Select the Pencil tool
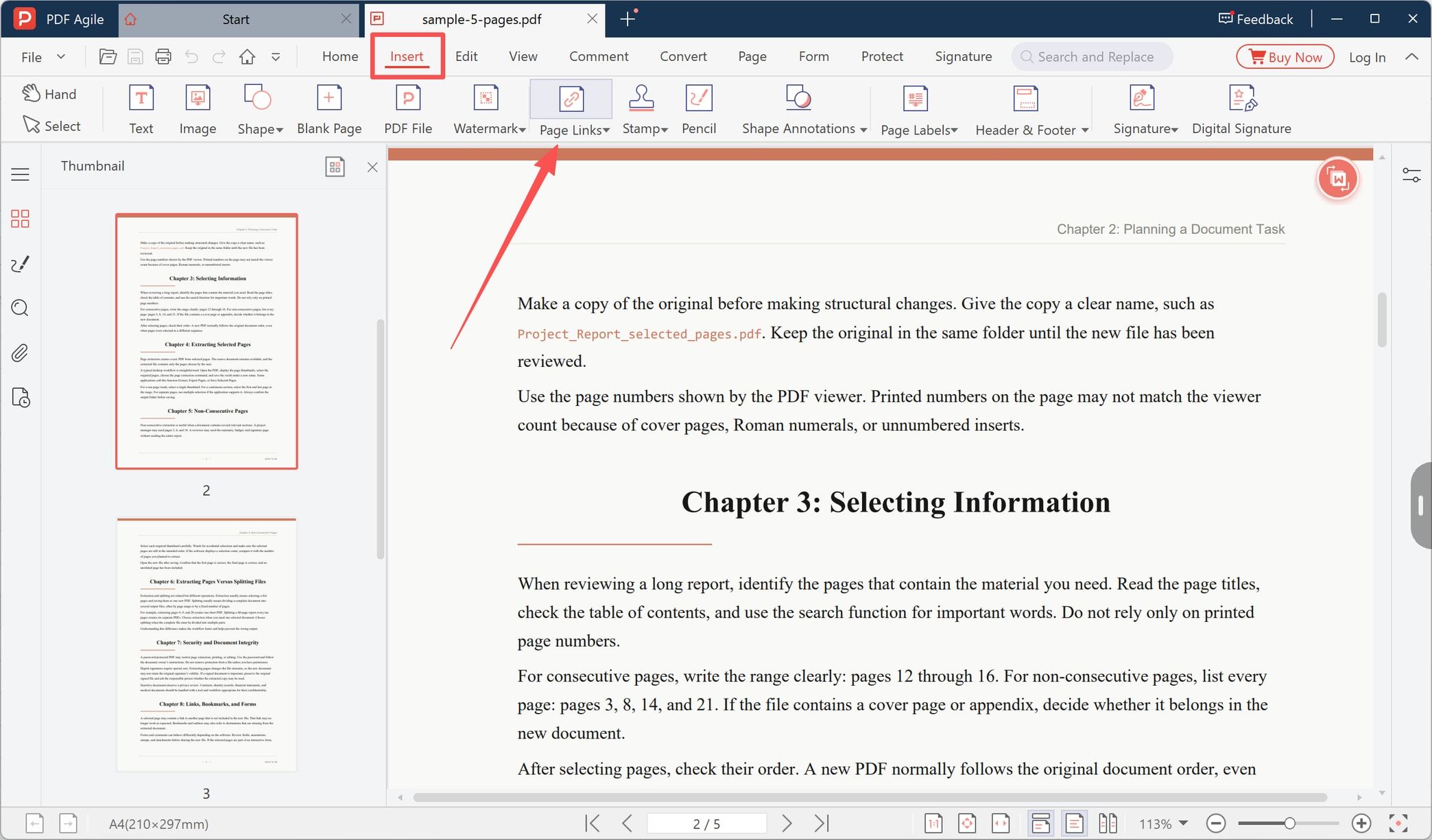The width and height of the screenshot is (1432, 840). [x=699, y=110]
